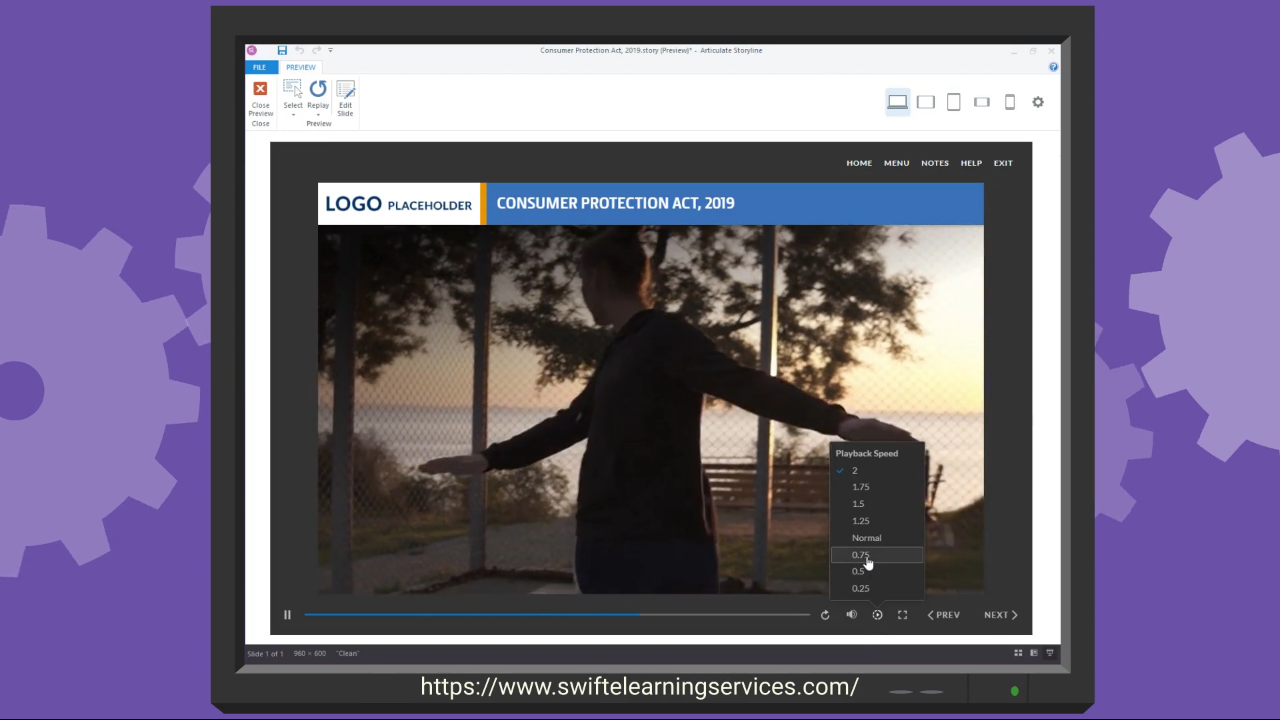
Task: Select the tablet portrait preview icon
Action: point(954,102)
